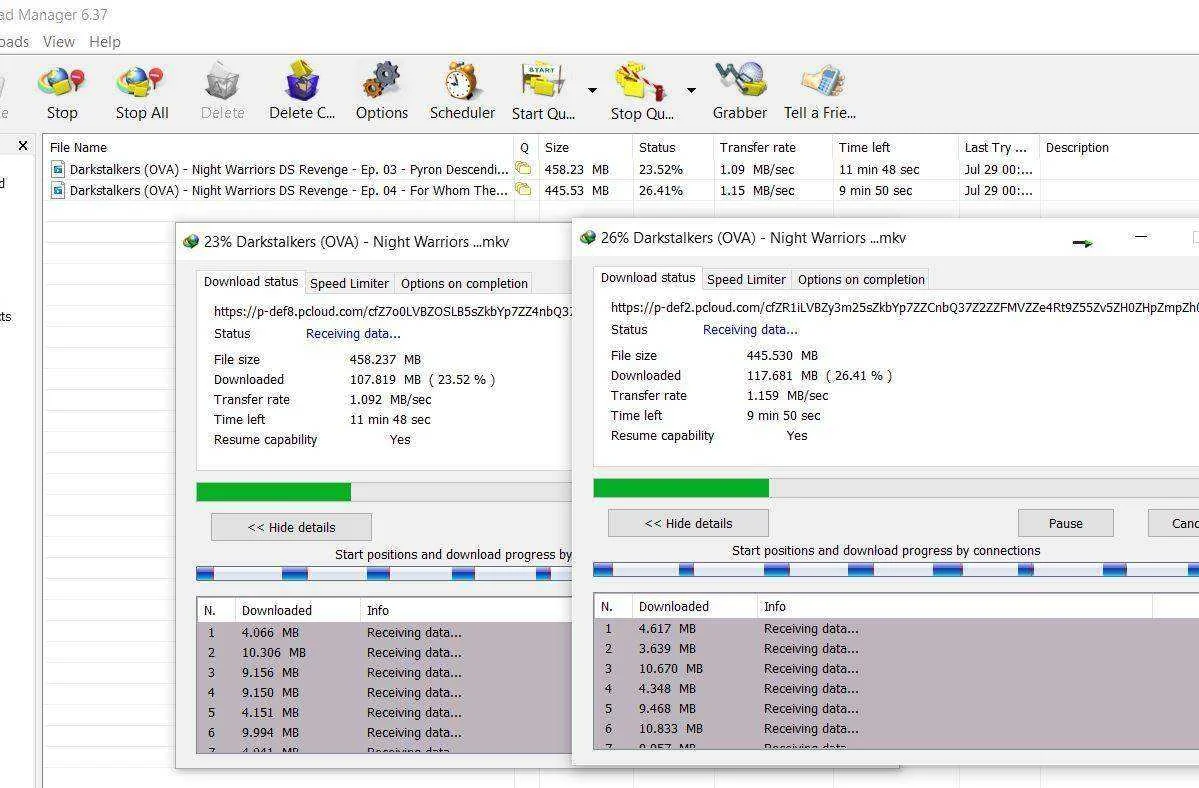
Task: Open Options on completion tab in 23% window
Action: coord(464,284)
